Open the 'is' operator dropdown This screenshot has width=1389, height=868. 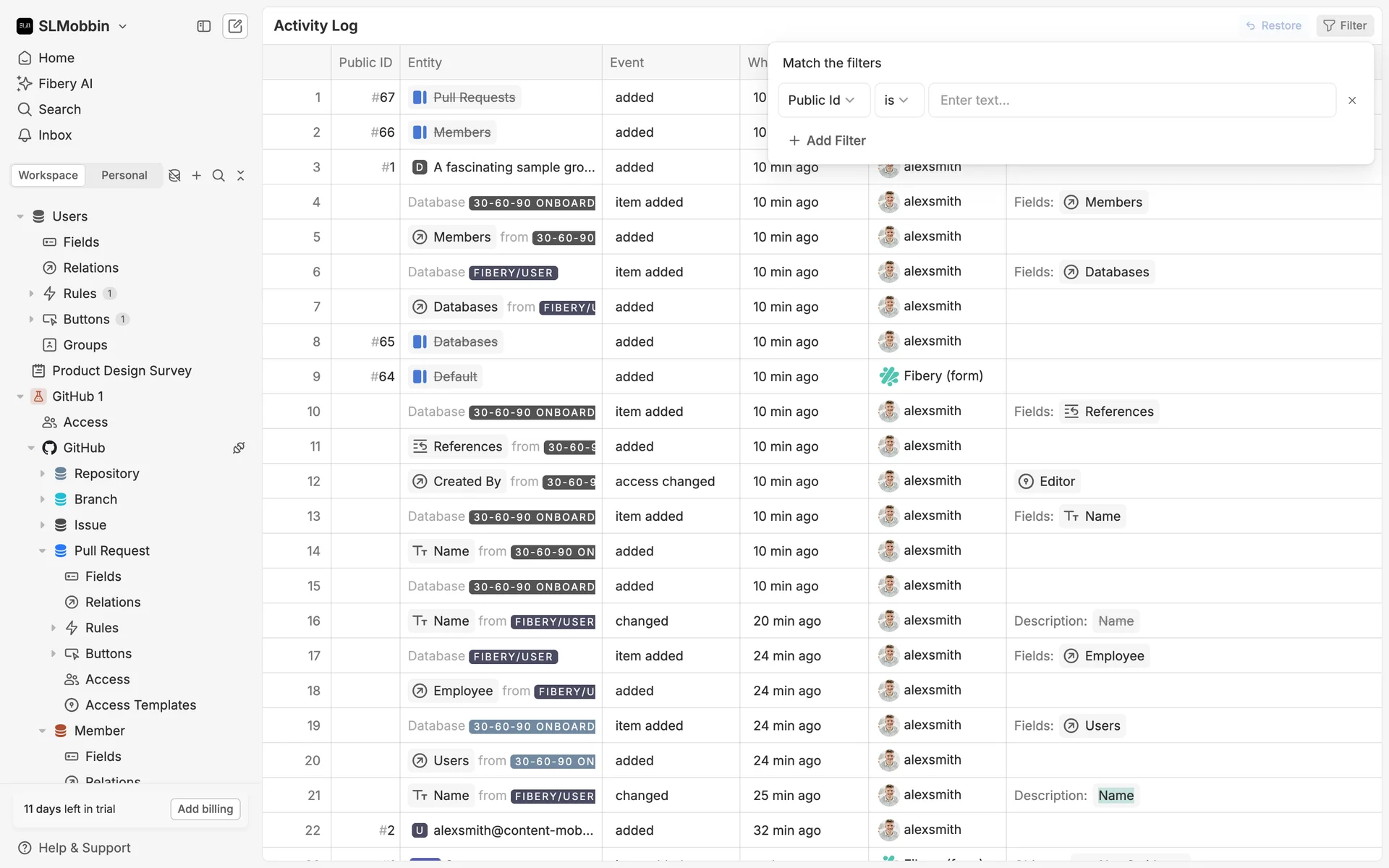896,100
